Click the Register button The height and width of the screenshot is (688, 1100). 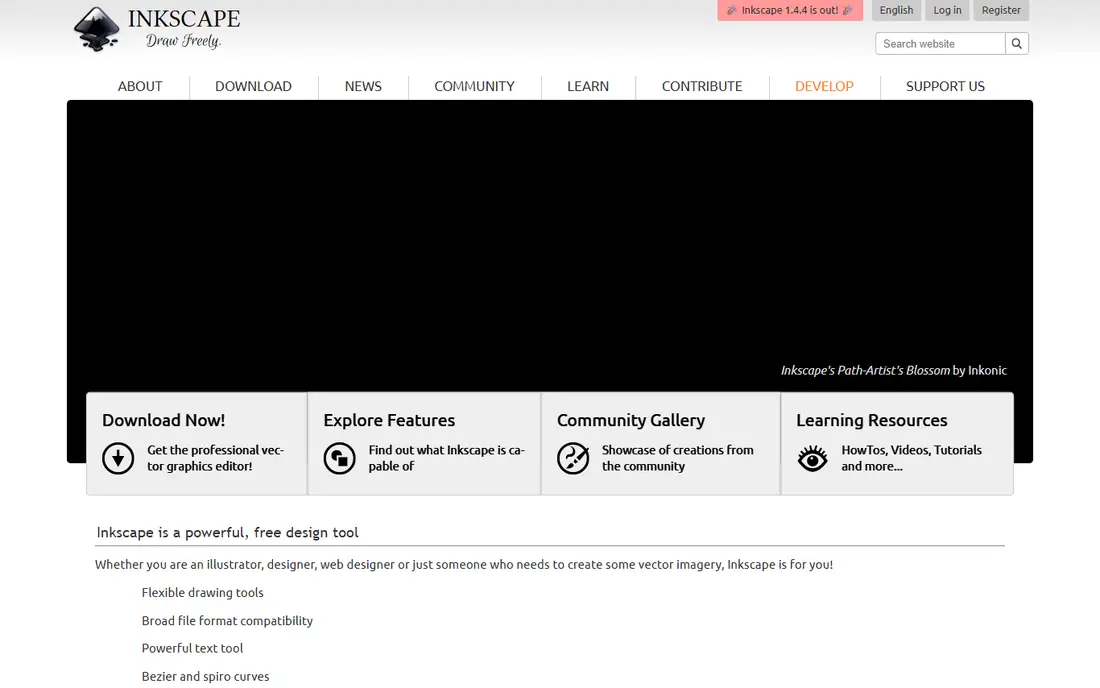point(1001,10)
